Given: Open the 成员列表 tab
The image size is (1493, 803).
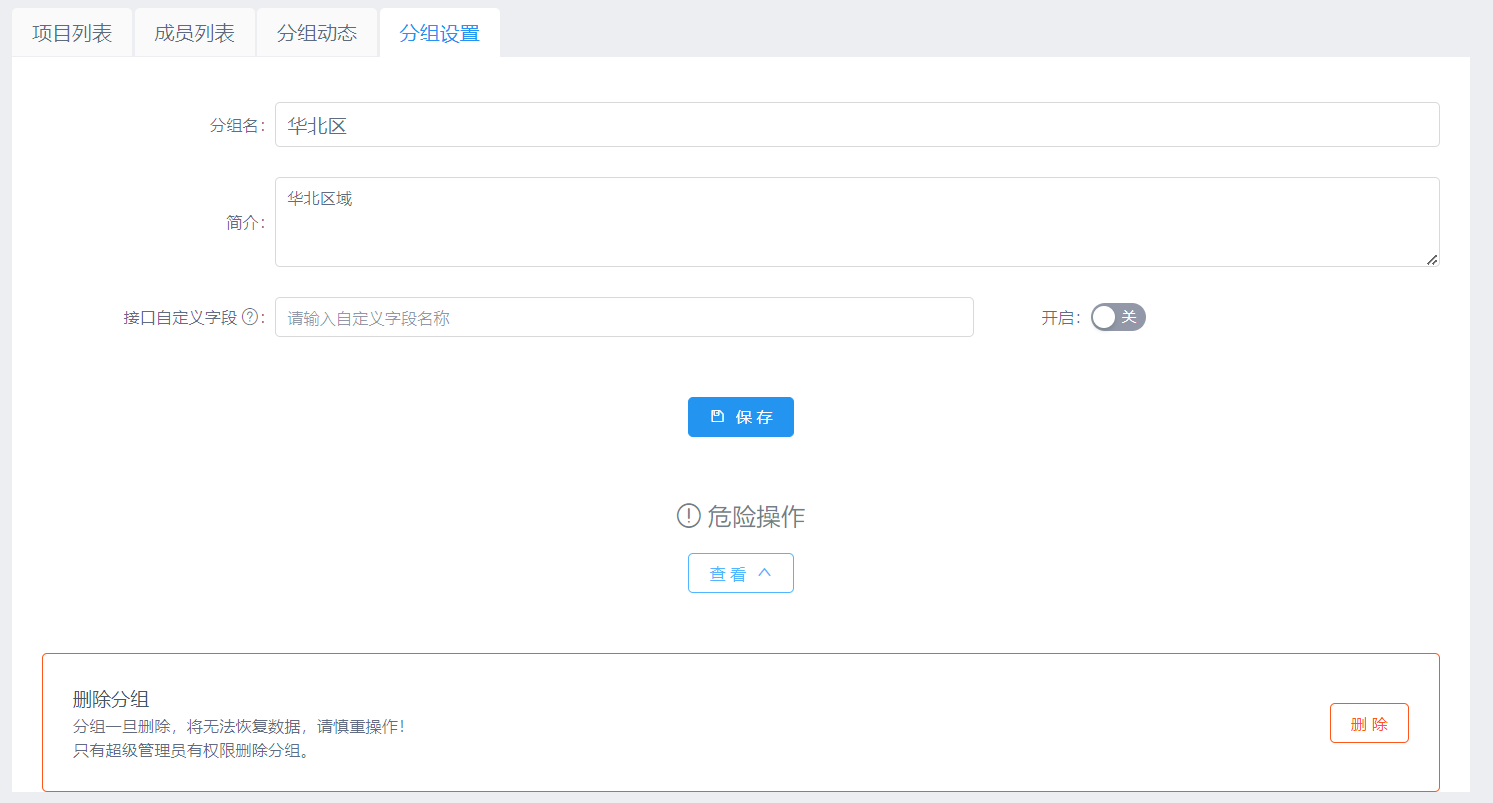Looking at the screenshot, I should click(194, 33).
